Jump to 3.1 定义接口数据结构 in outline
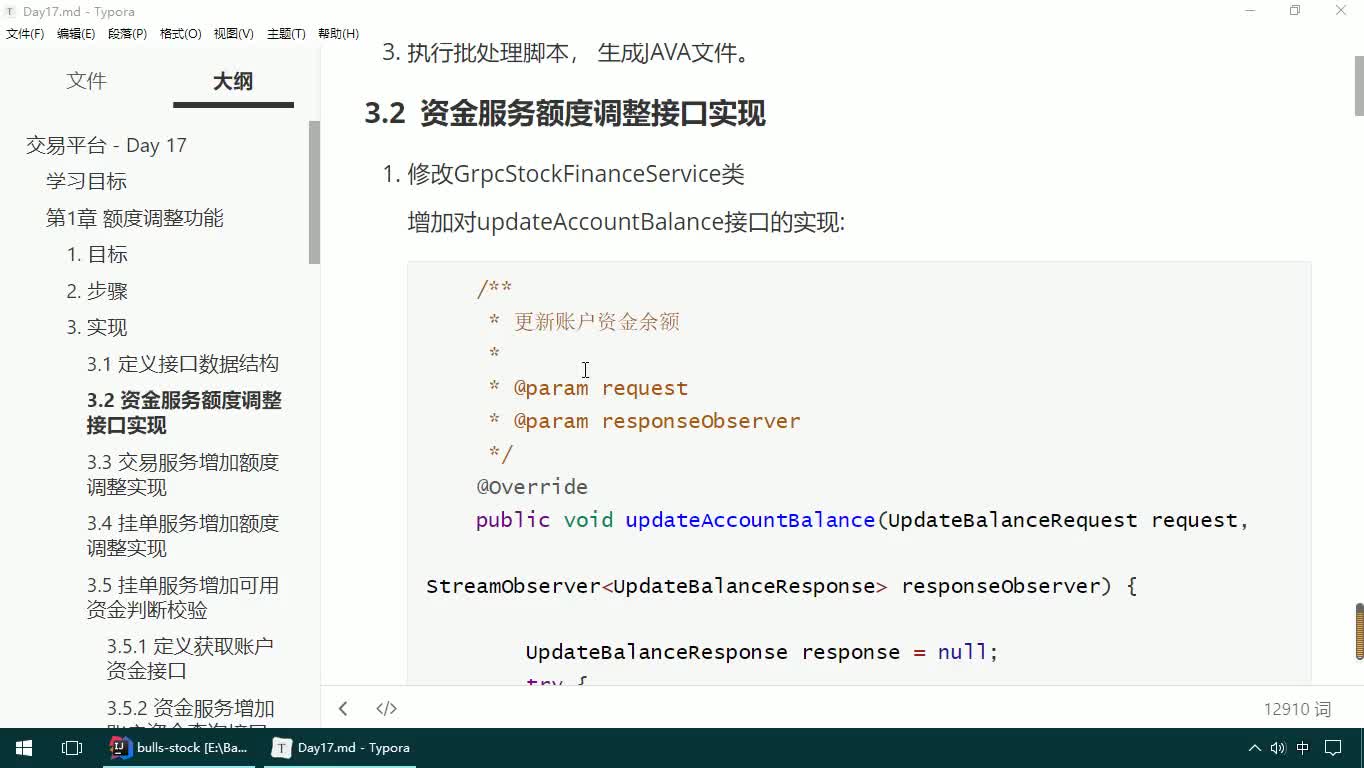Viewport: 1364px width, 768px height. [x=183, y=364]
